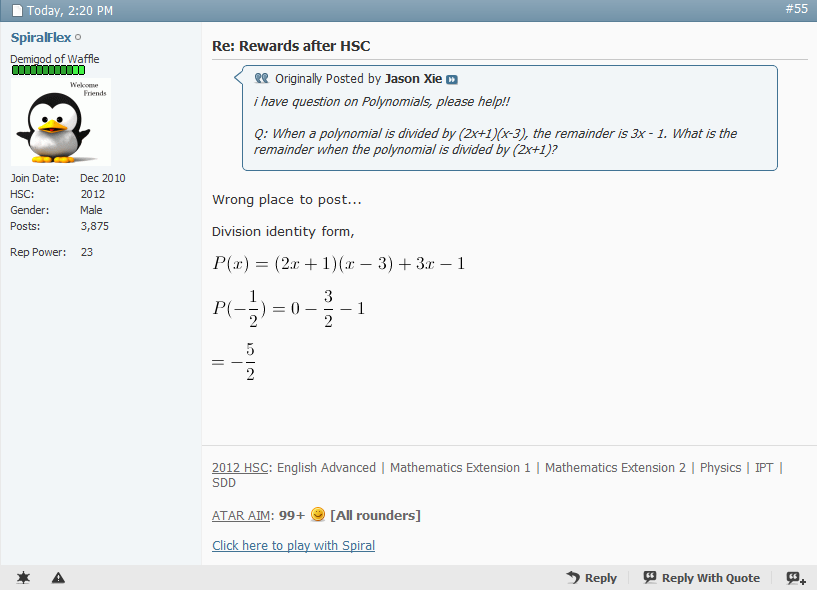The height and width of the screenshot is (590, 817).
Task: Click SpiralFlex's offline status indicator
Action: click(79, 38)
